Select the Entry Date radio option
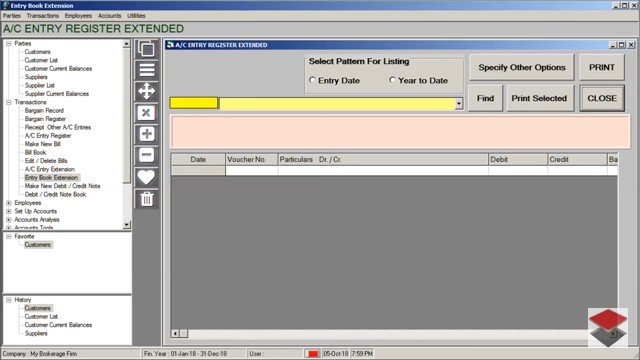 point(312,80)
